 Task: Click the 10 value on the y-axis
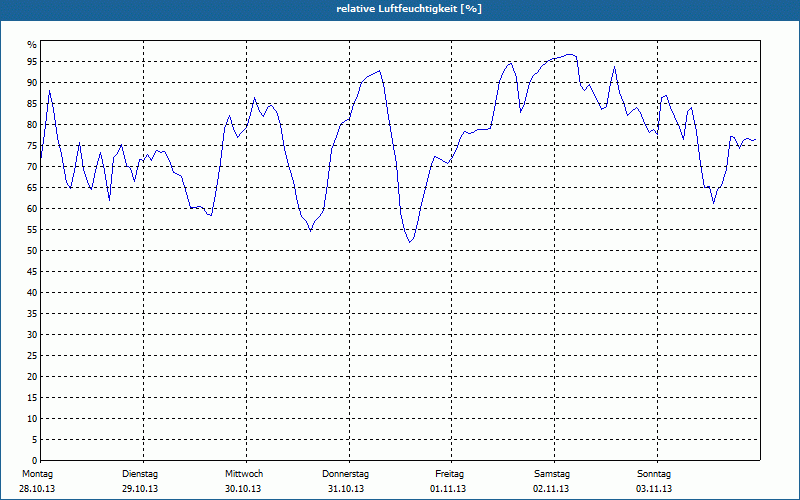point(32,419)
